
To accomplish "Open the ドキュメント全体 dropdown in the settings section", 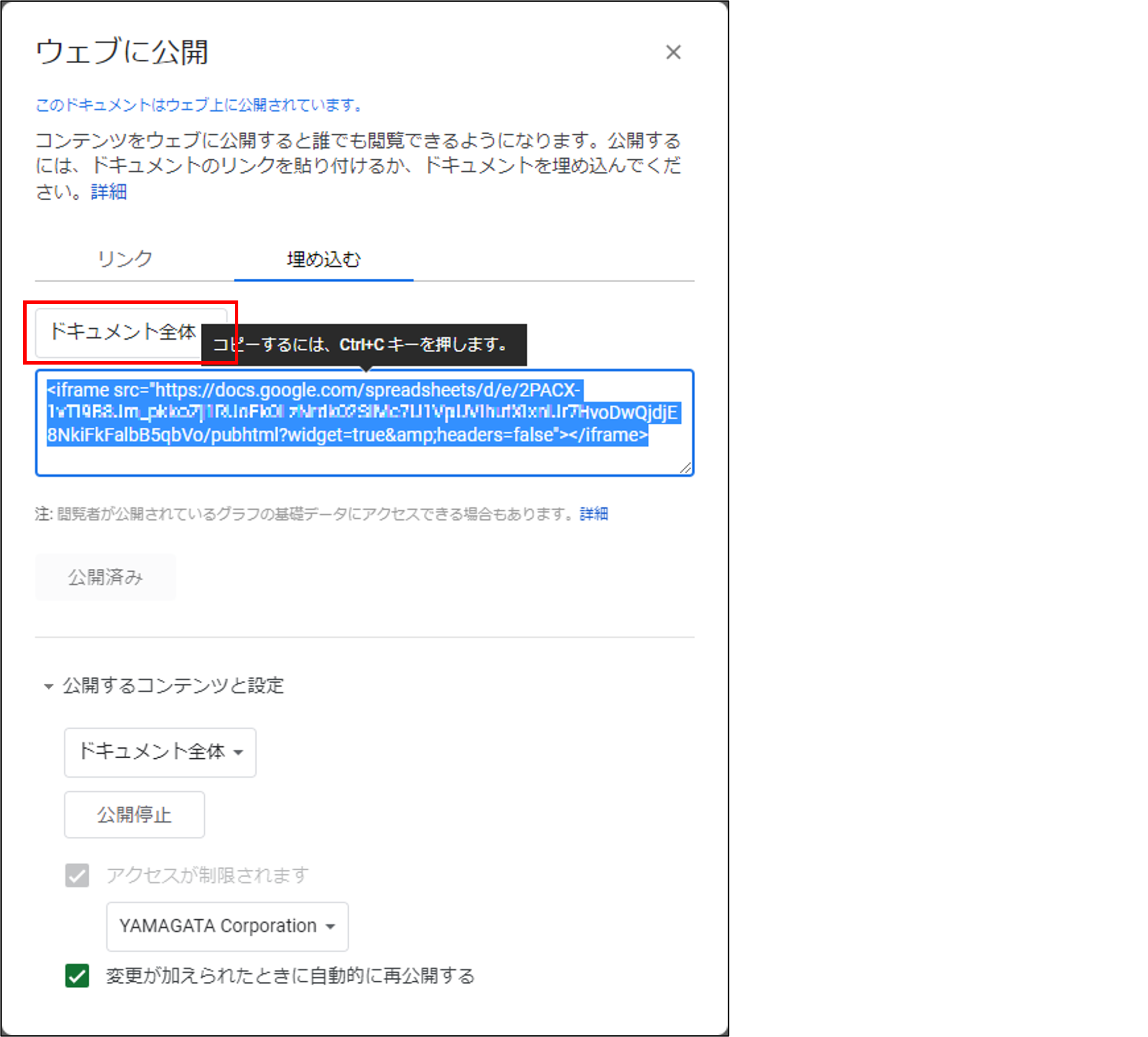I will click(x=160, y=752).
